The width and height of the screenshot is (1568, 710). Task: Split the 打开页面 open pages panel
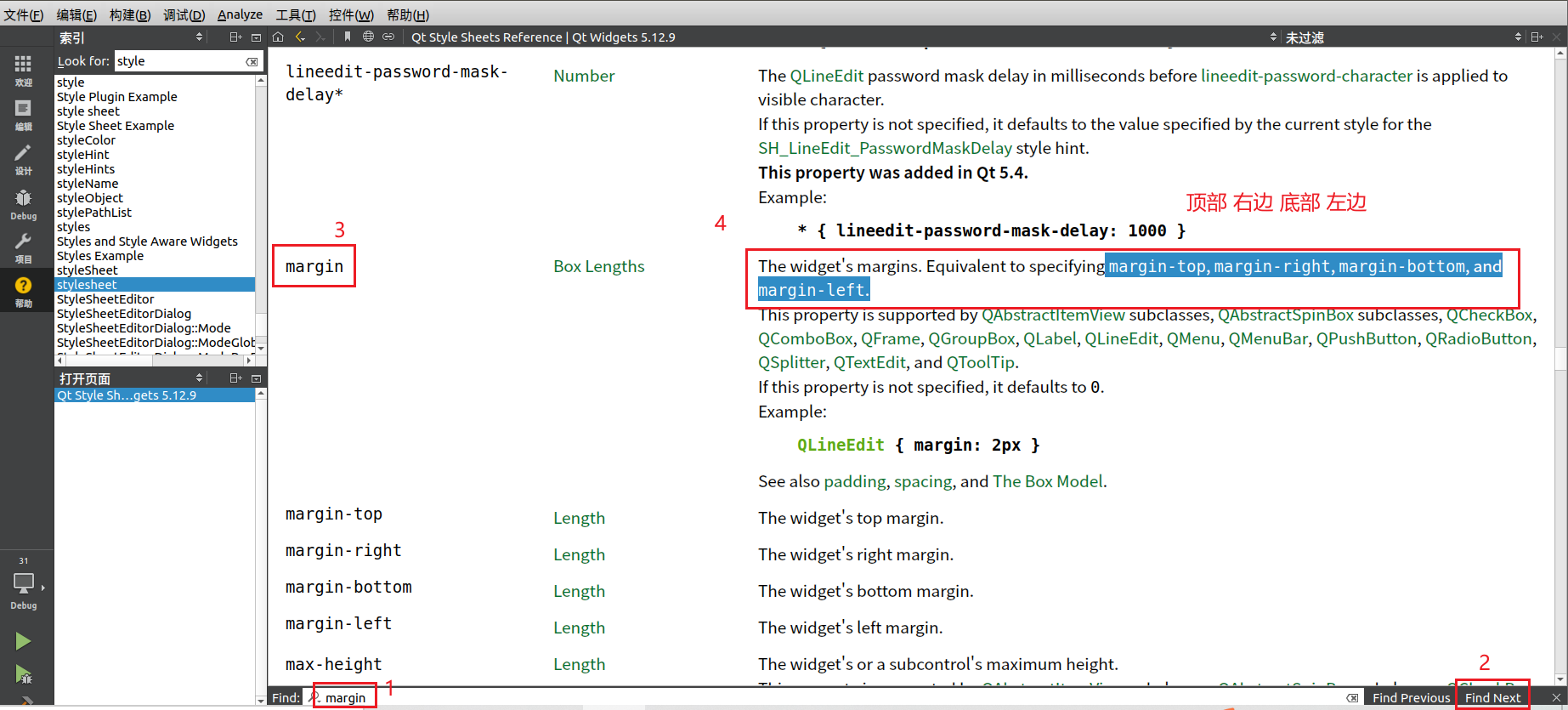click(x=235, y=378)
